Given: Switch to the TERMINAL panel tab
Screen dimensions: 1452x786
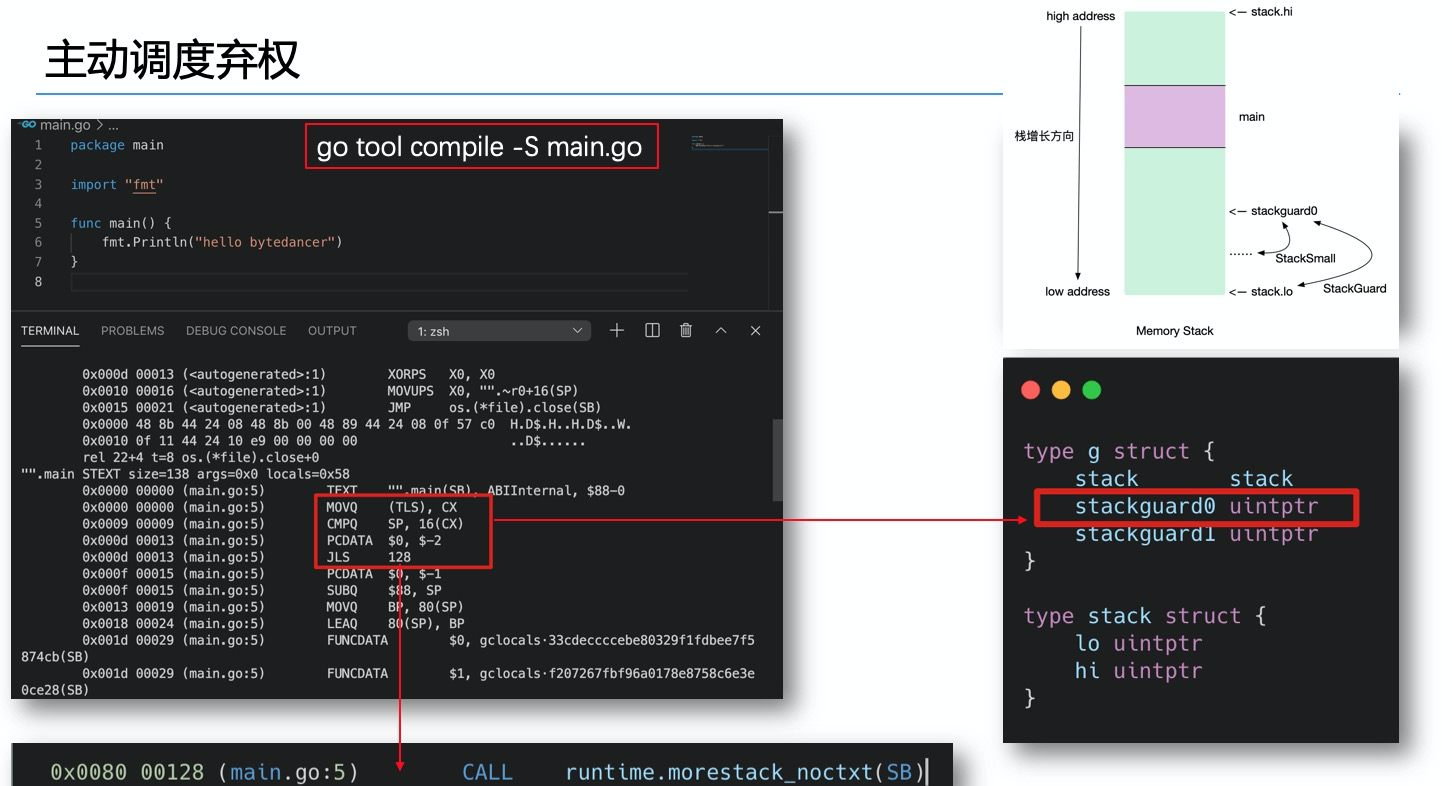Looking at the screenshot, I should click(x=50, y=331).
